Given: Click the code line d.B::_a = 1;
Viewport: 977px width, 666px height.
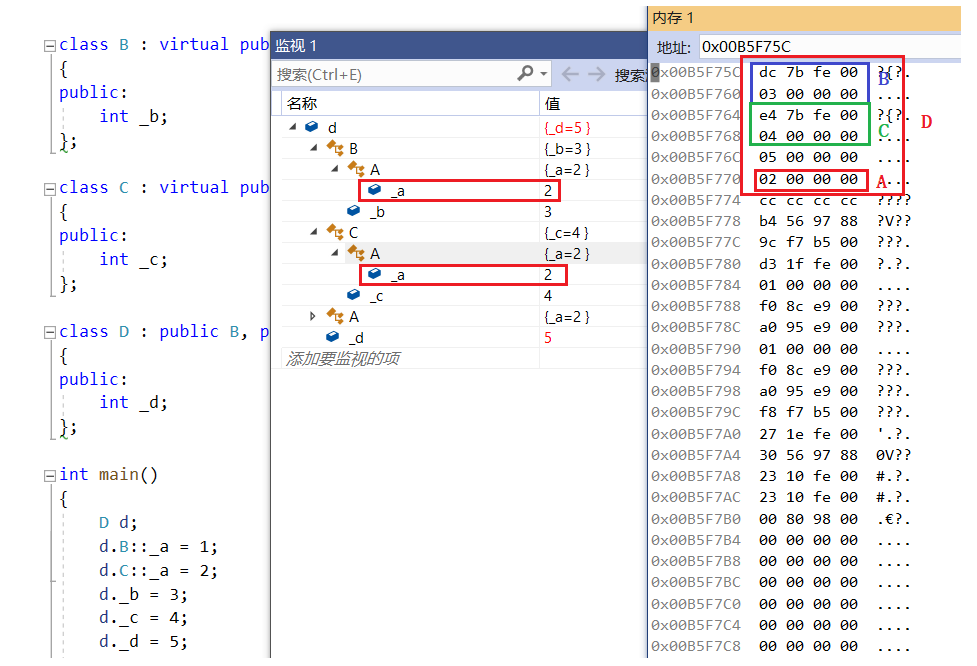Looking at the screenshot, I should 158,546.
